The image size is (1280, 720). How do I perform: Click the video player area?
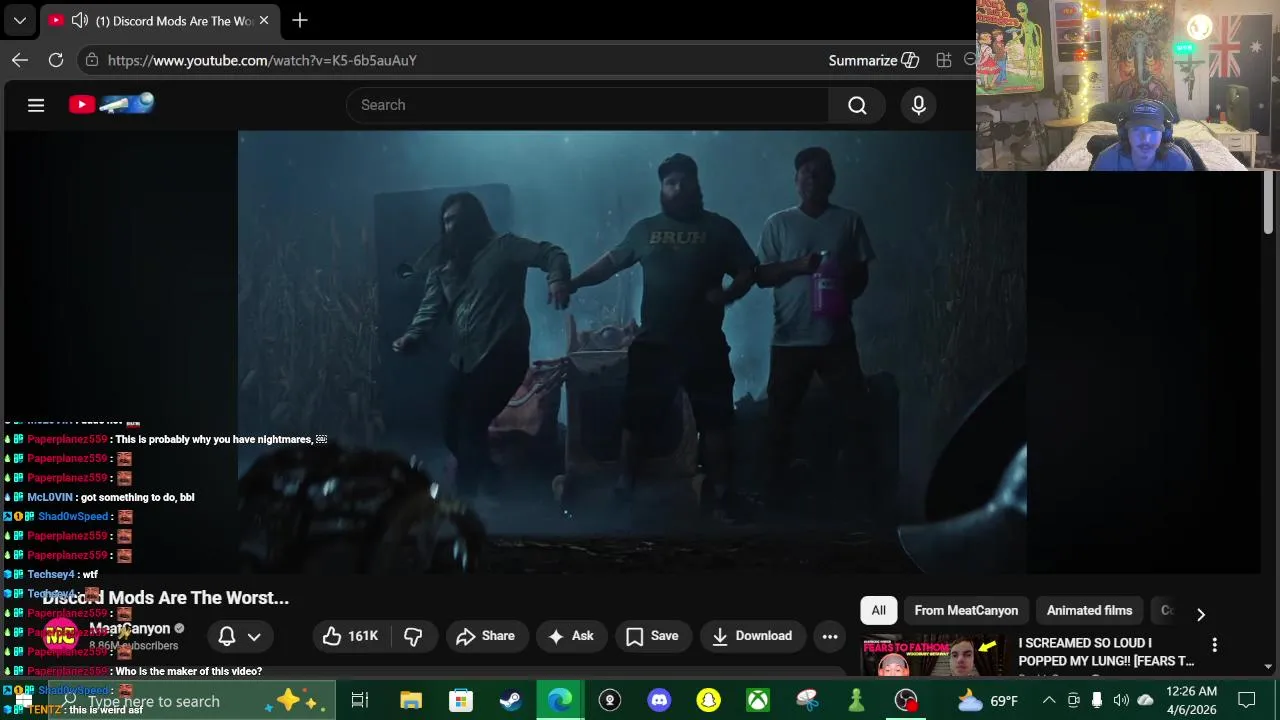pos(632,352)
